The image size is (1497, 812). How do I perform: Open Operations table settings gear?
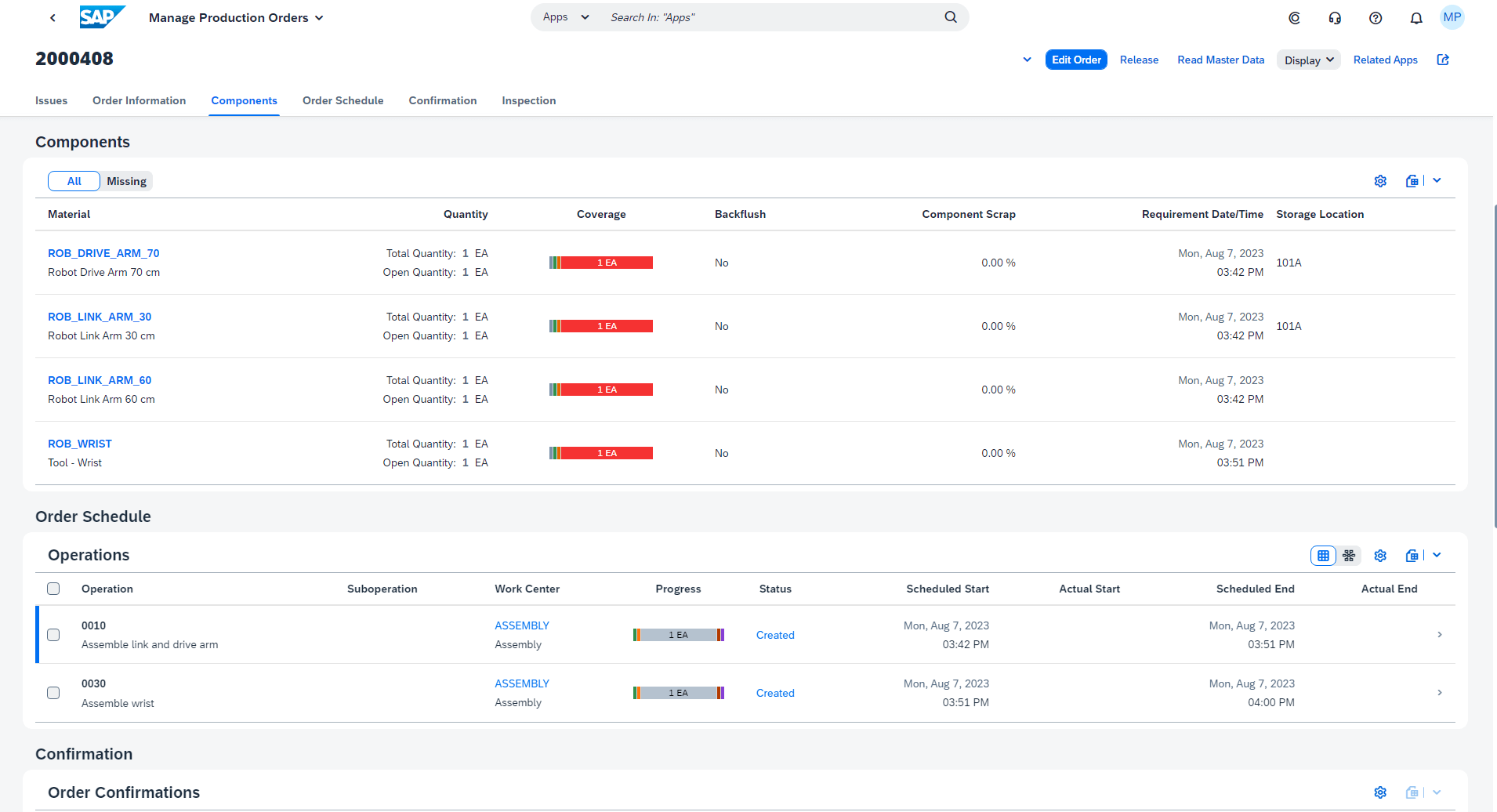pos(1380,555)
